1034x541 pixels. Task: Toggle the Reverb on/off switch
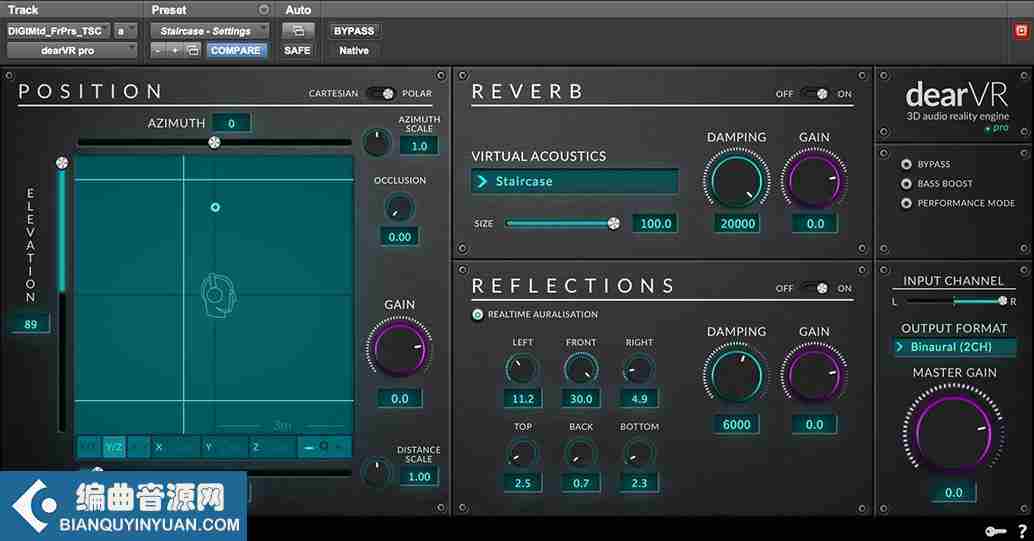(x=814, y=94)
